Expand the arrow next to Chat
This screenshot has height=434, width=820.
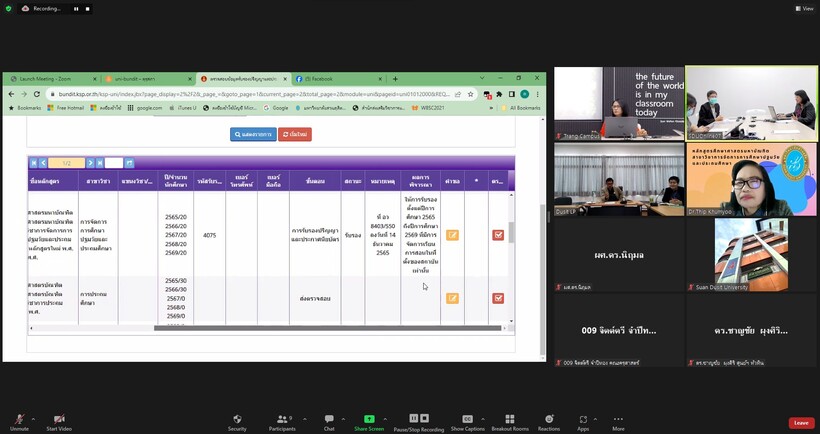tap(343, 419)
